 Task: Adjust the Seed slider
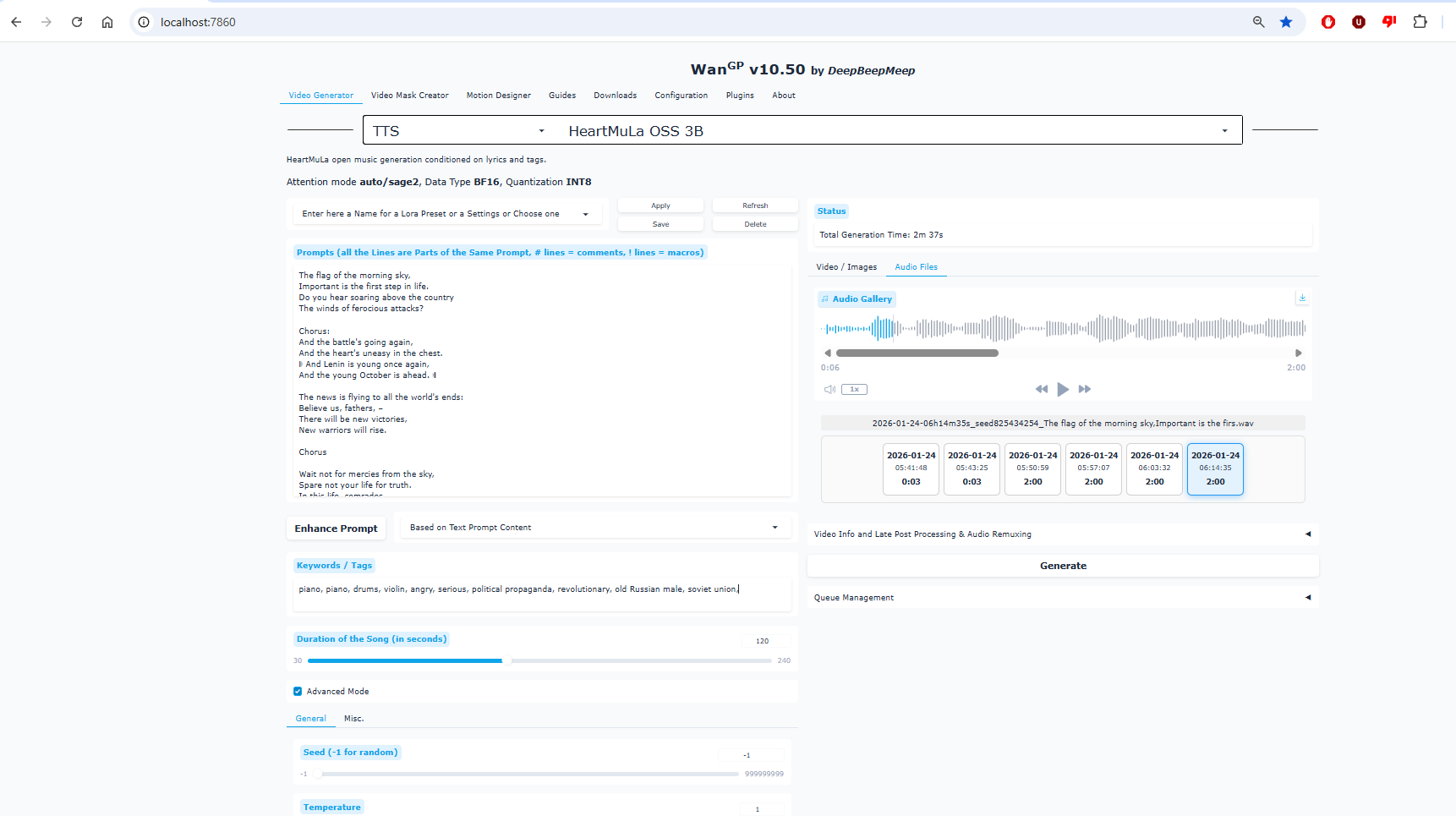tap(528, 774)
